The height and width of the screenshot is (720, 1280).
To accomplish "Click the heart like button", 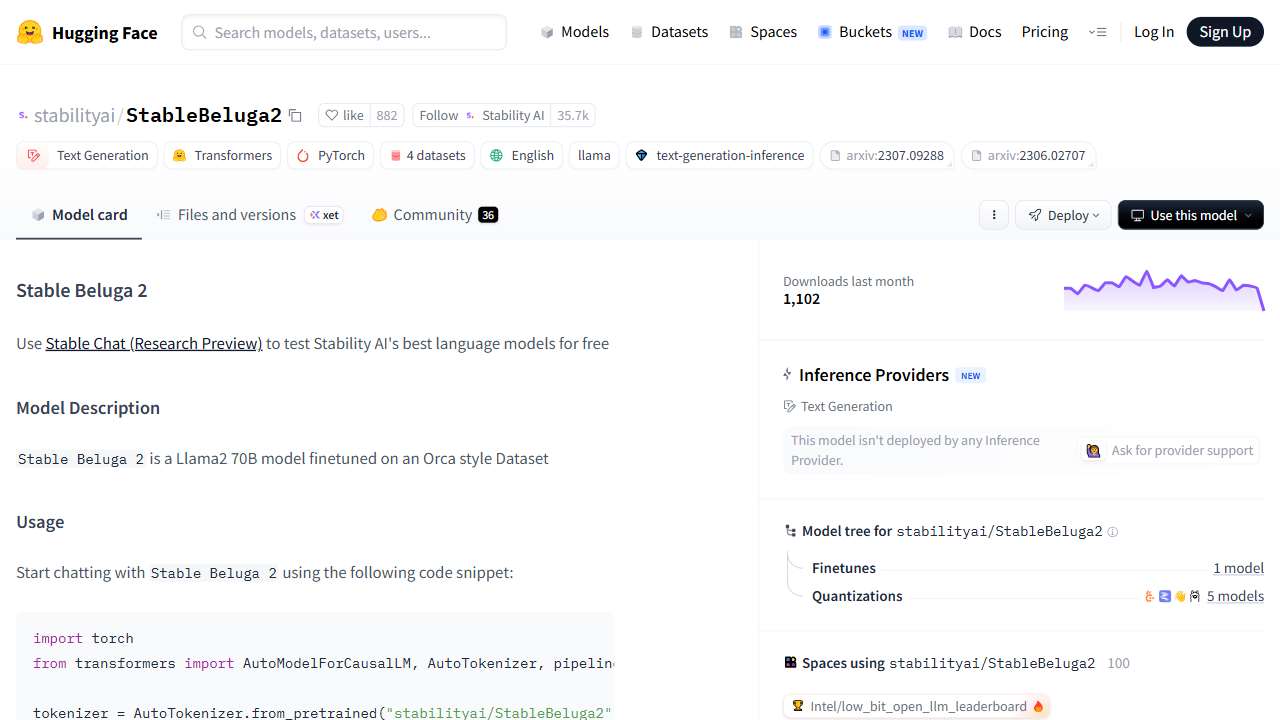I will (x=345, y=116).
